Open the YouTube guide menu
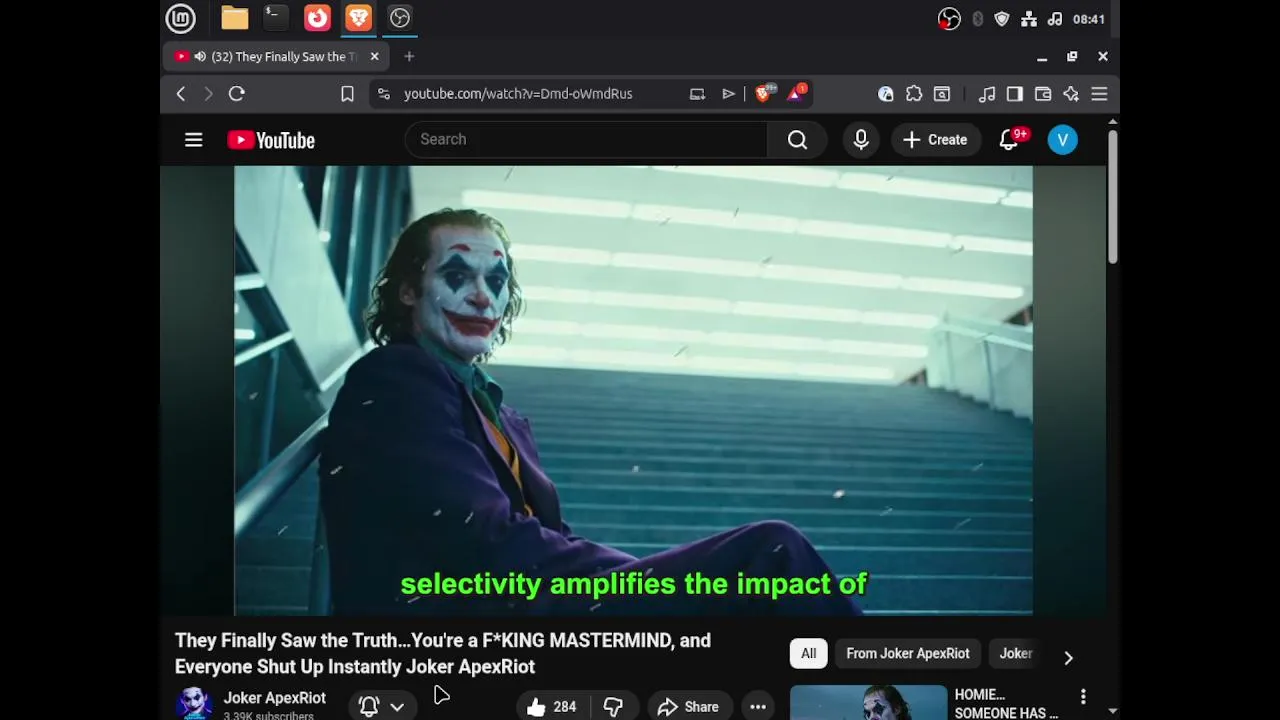The height and width of the screenshot is (720, 1280). point(194,140)
